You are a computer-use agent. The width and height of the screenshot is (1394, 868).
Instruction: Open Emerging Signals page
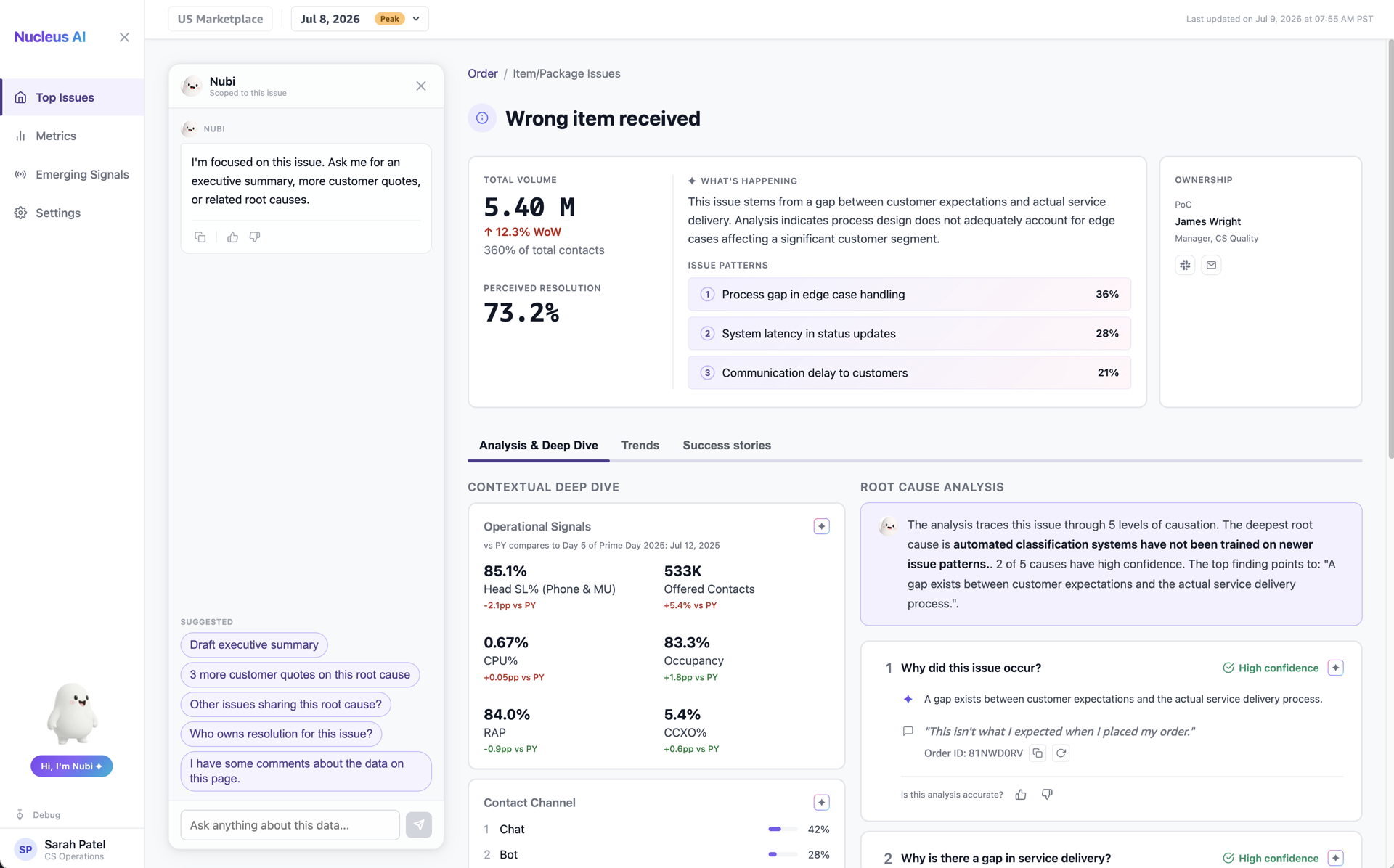tap(72, 174)
